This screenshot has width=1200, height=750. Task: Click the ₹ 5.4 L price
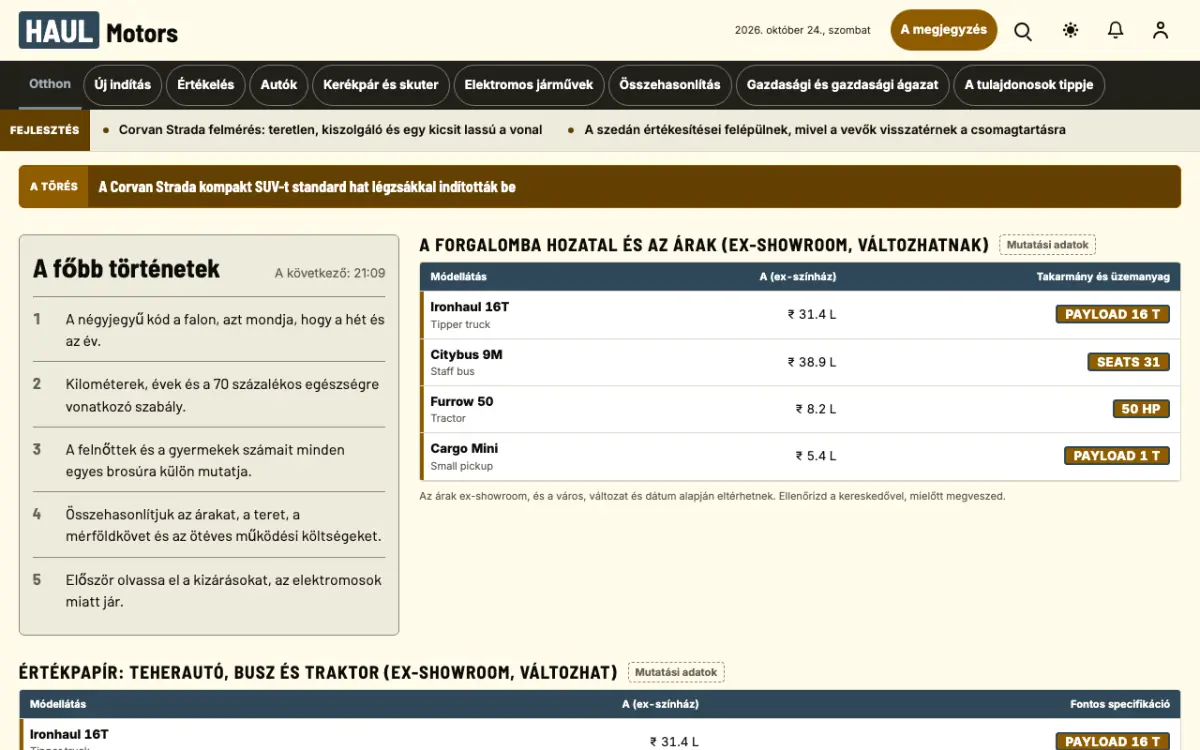click(816, 456)
